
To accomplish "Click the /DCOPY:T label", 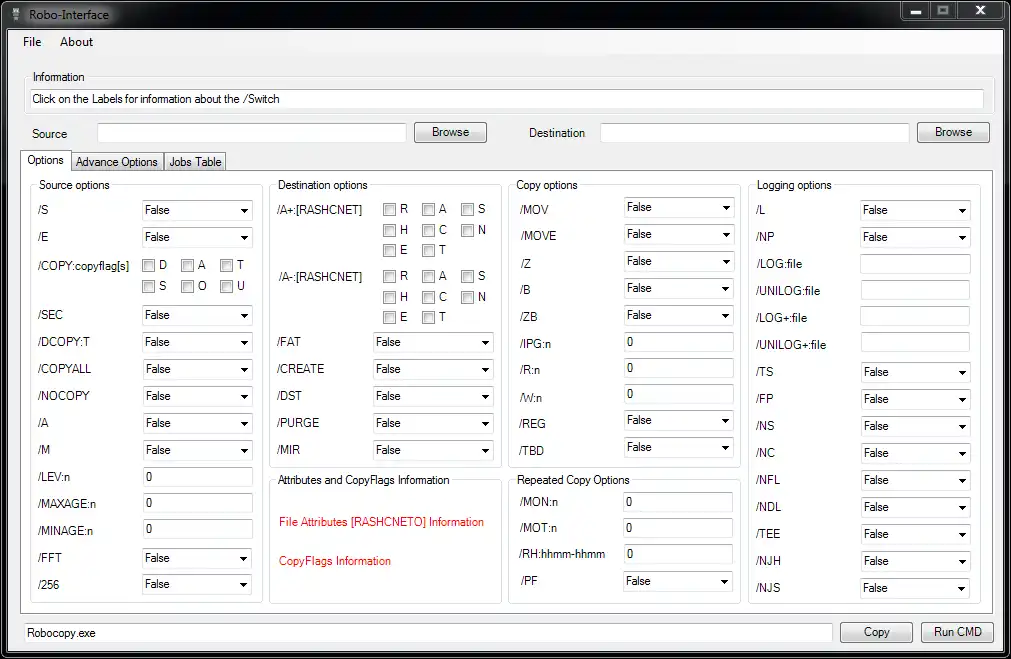I will (64, 342).
